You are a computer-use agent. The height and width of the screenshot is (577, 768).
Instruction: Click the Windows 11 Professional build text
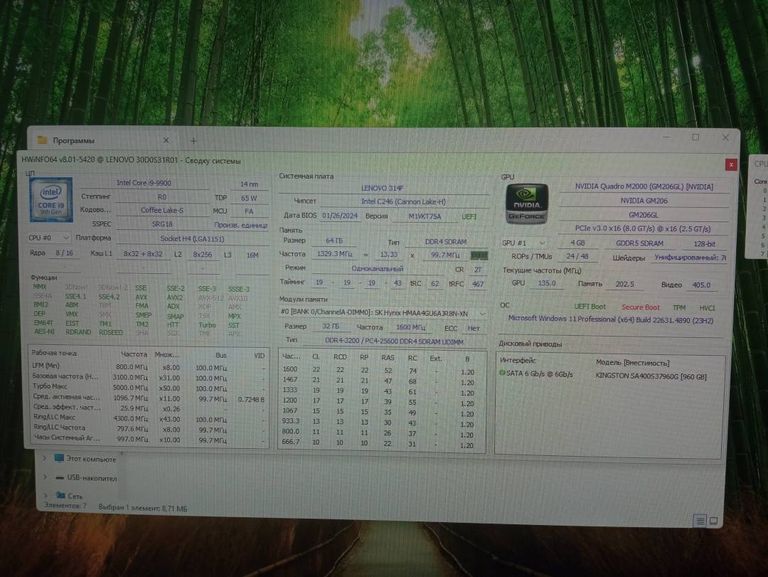(610, 319)
